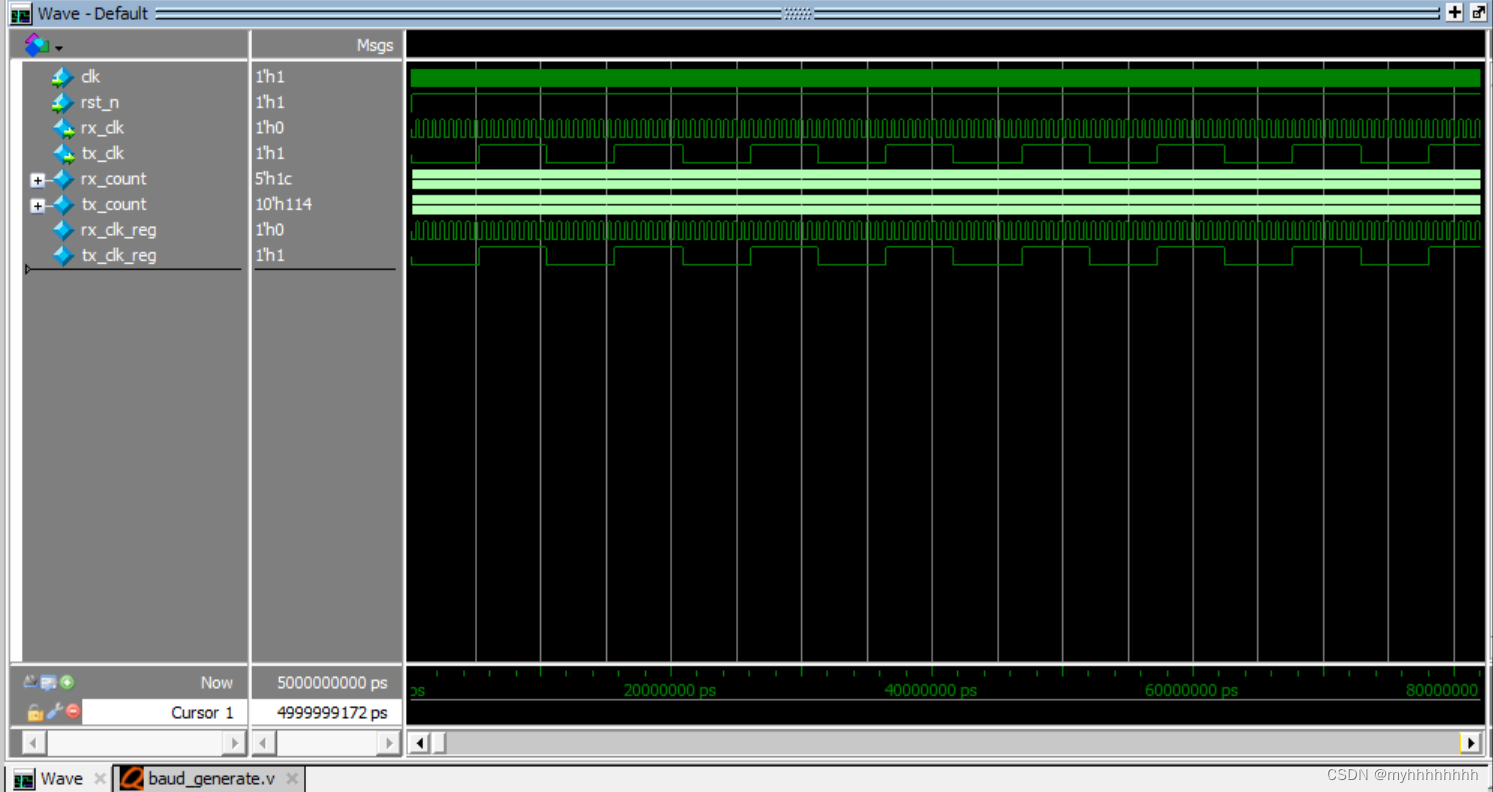Viewport: 1493px width, 792px height.
Task: Click left arrow of waveform scrollbar
Action: click(x=420, y=743)
